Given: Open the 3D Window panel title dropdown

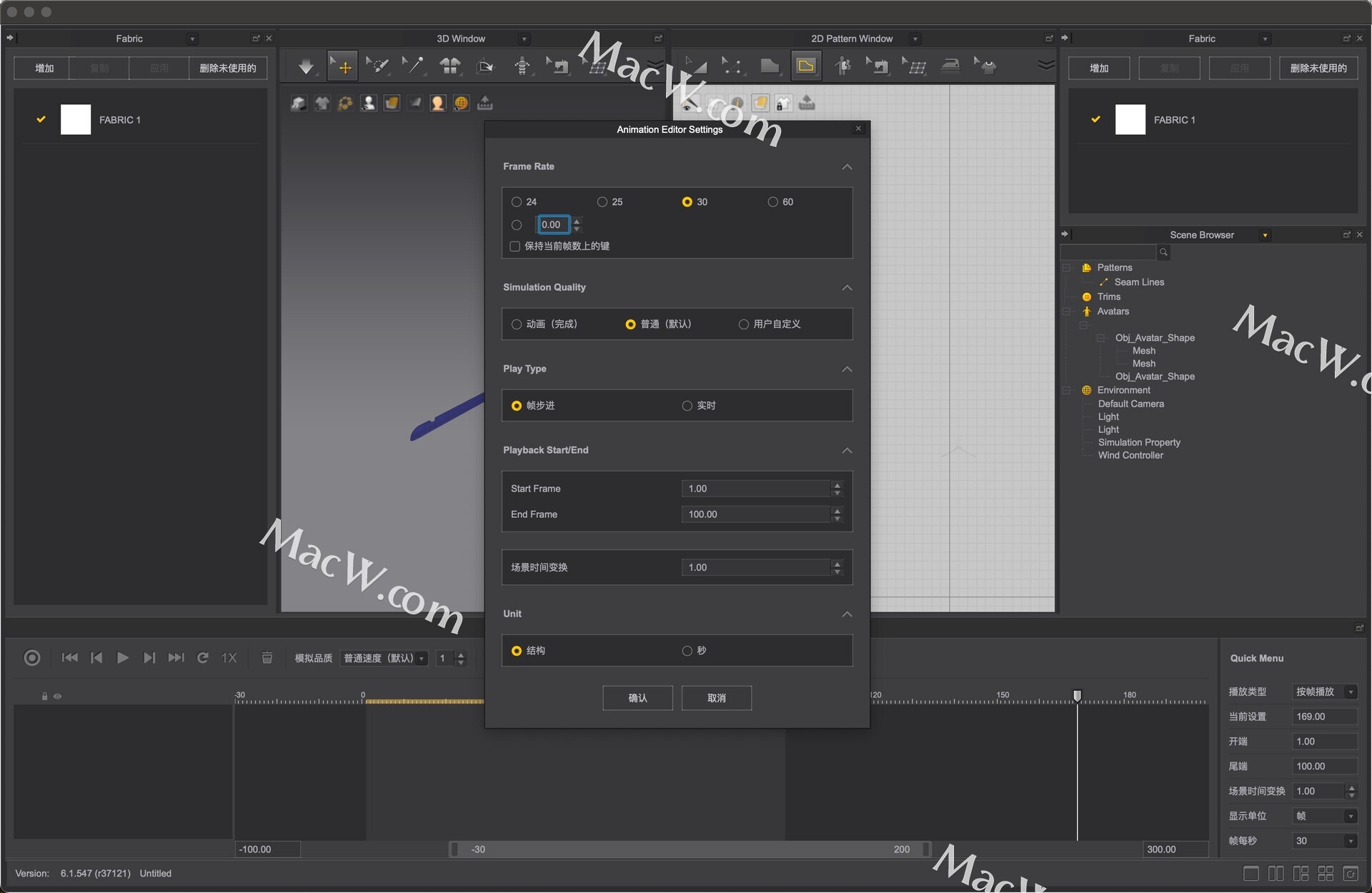Looking at the screenshot, I should coord(524,39).
